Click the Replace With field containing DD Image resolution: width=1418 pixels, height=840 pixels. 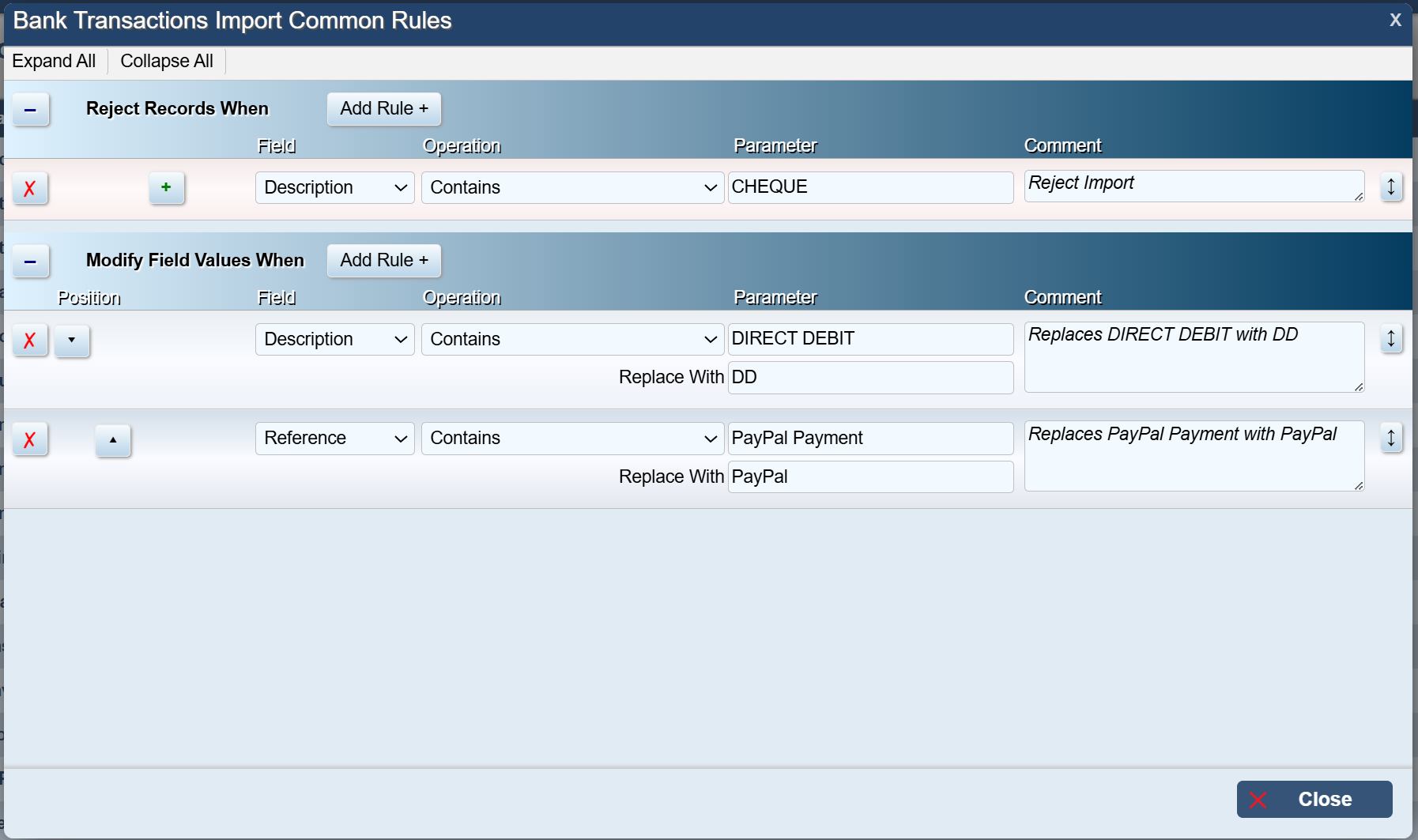[x=869, y=378]
